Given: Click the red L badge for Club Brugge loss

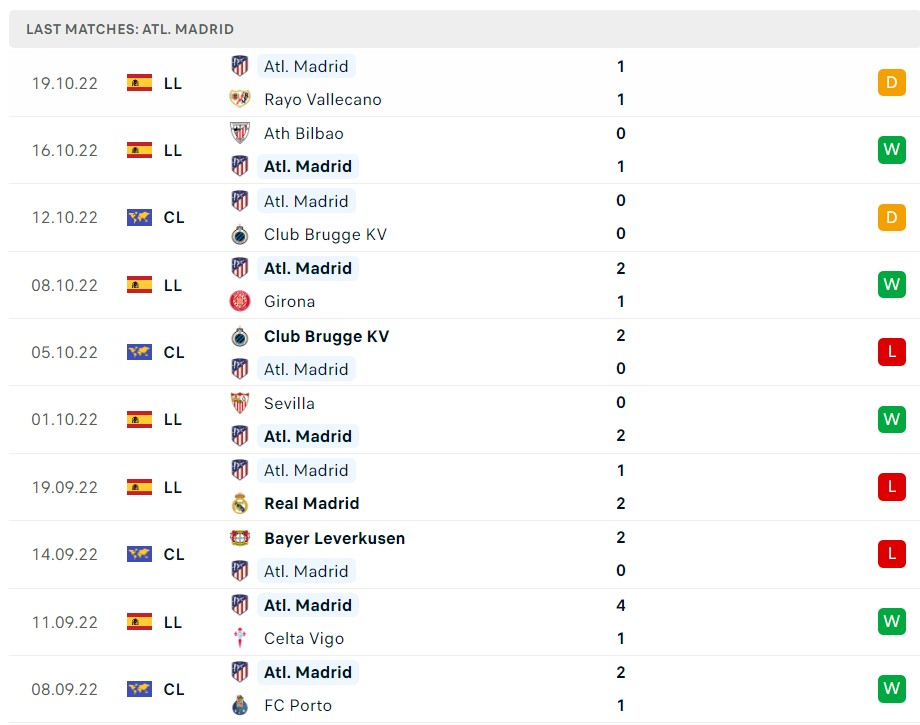Looking at the screenshot, I should tap(891, 351).
